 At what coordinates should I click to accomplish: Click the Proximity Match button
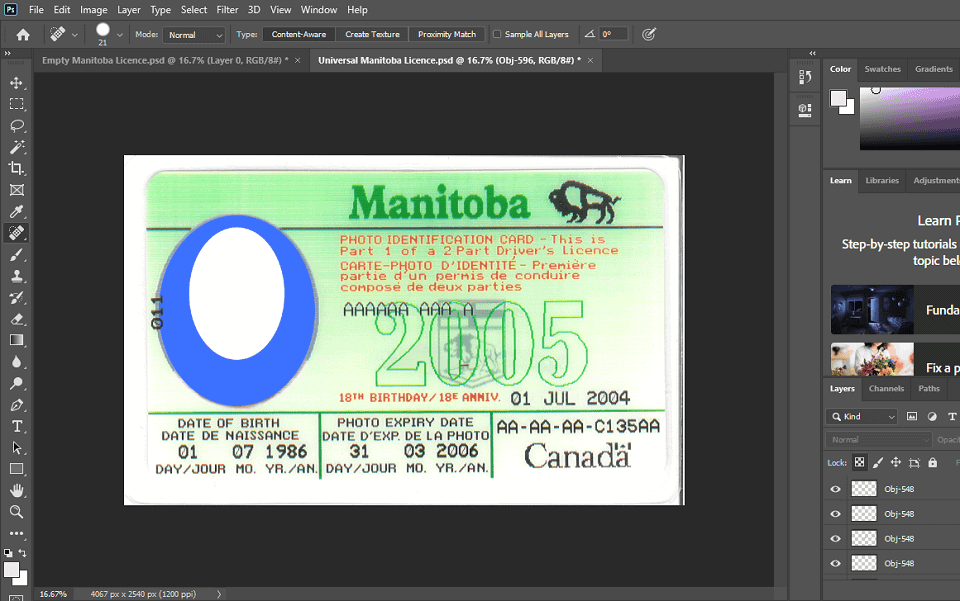click(x=447, y=33)
